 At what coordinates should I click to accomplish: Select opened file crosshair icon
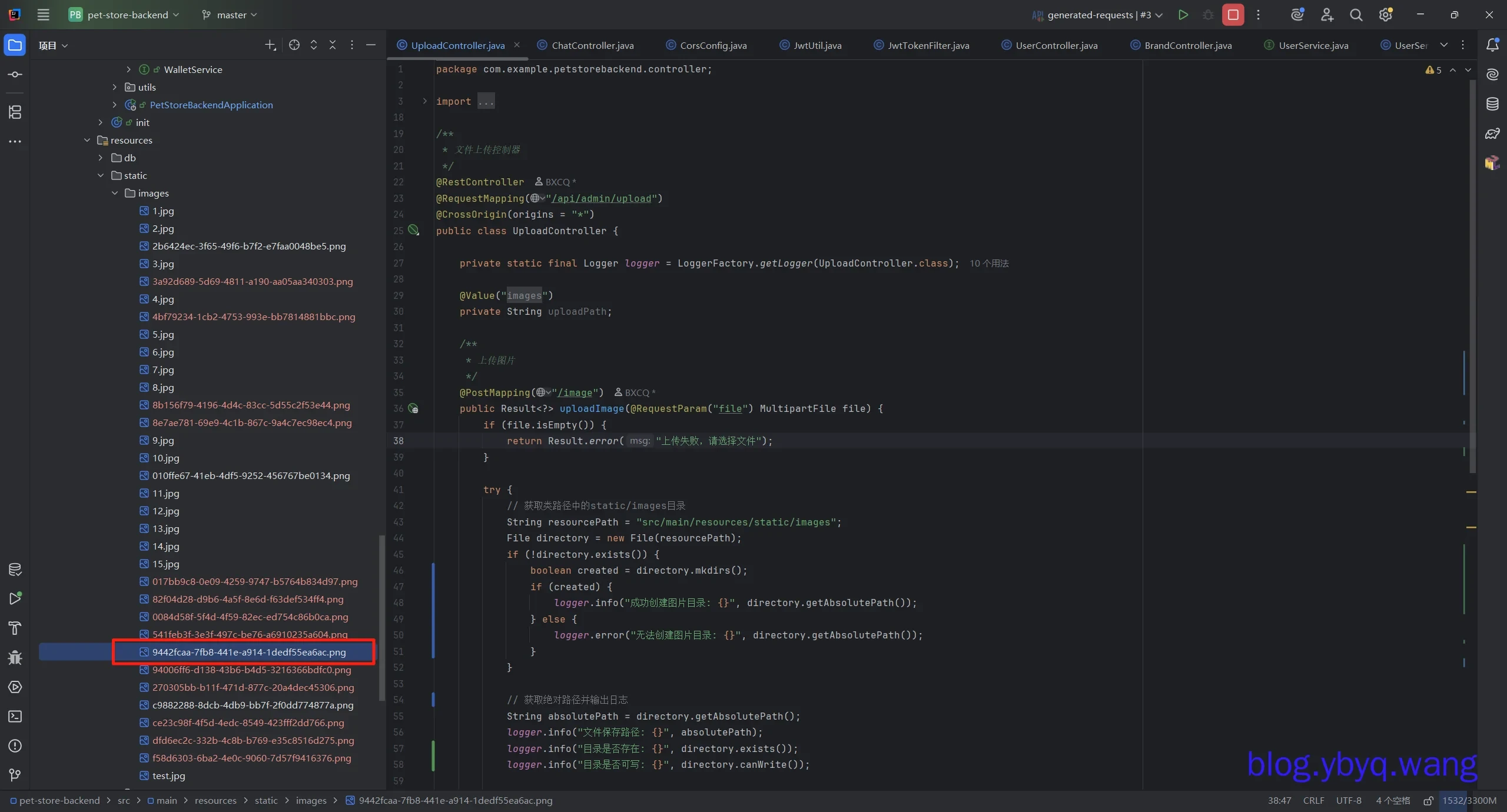tap(294, 45)
